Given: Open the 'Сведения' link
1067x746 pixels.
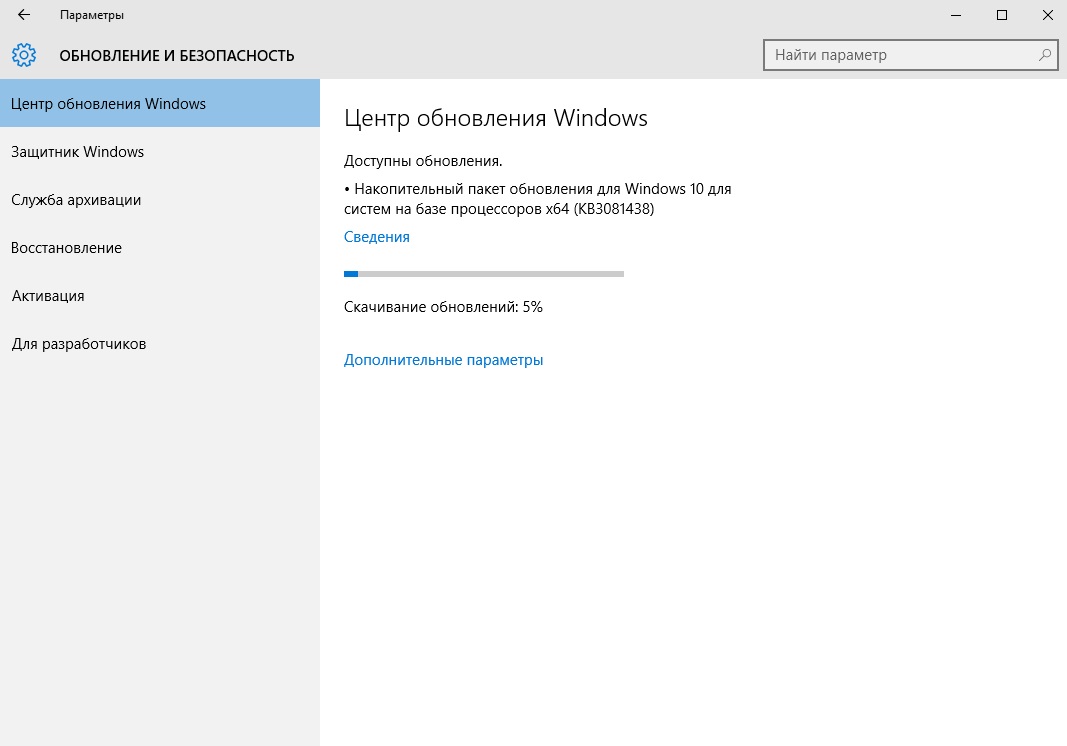Looking at the screenshot, I should pyautogui.click(x=376, y=237).
